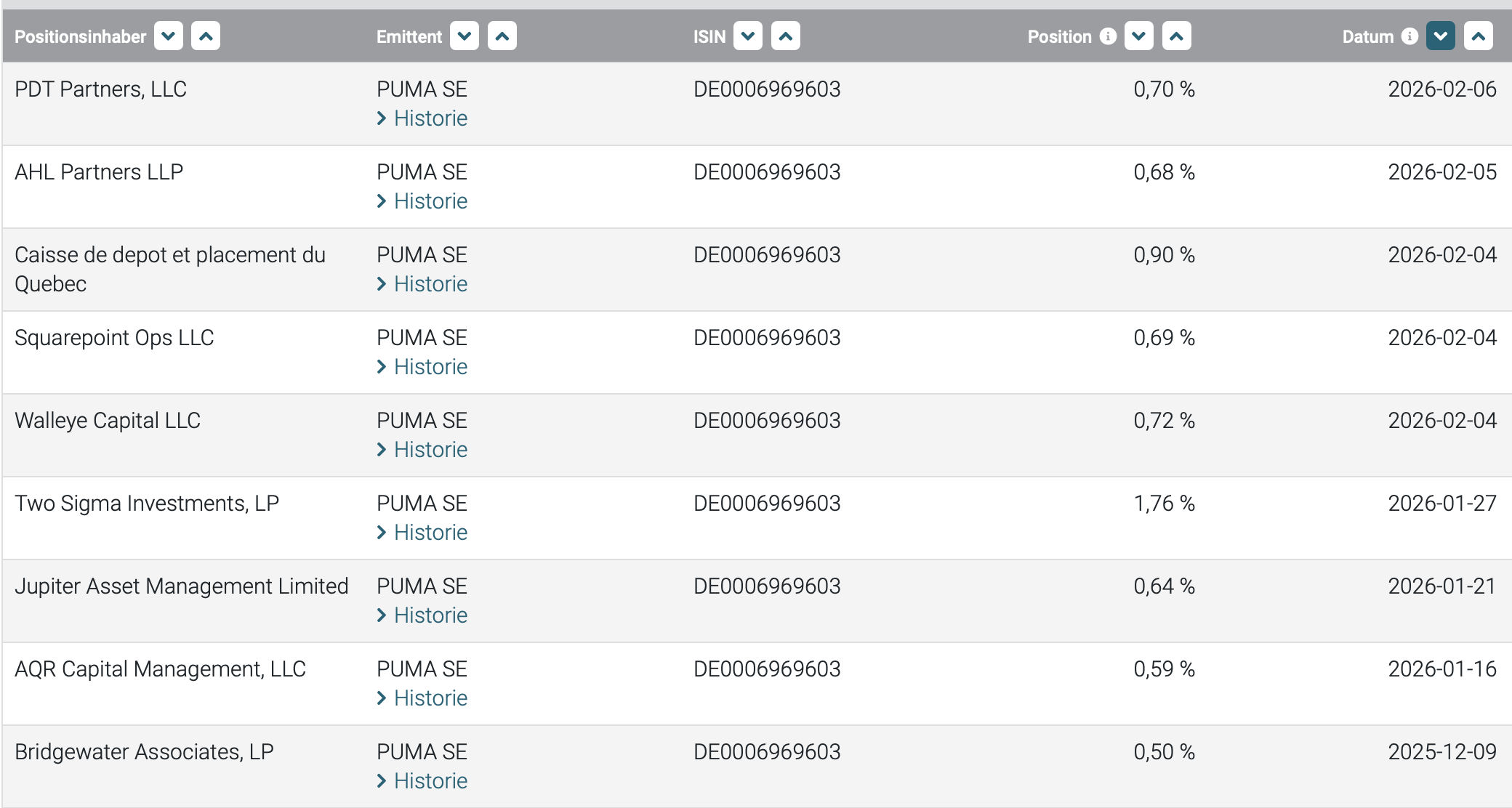Expand Historie for PDT Partners, LLC

(x=430, y=118)
